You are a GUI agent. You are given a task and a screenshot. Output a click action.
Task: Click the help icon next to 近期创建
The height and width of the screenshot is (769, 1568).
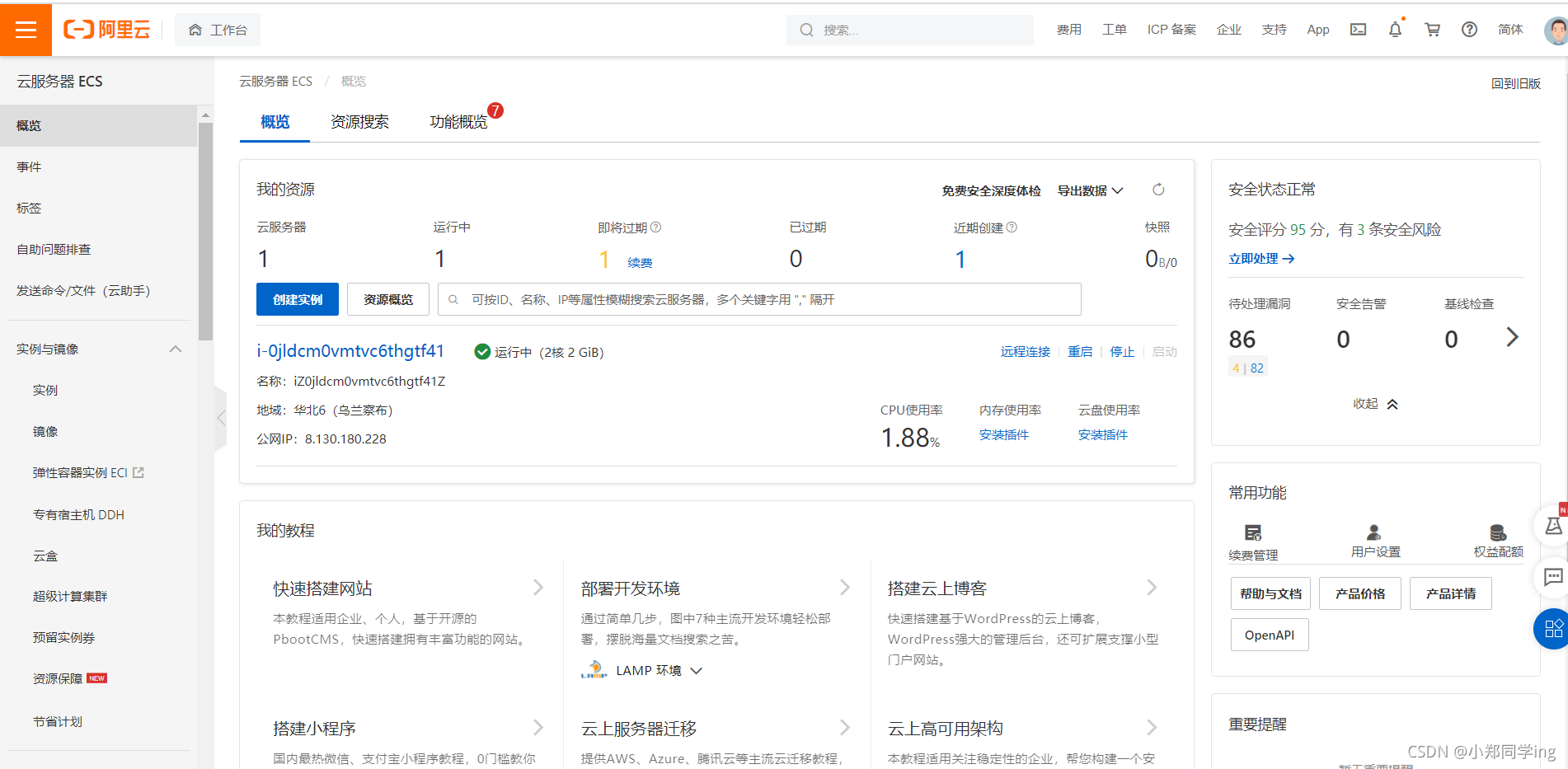[x=1012, y=227]
